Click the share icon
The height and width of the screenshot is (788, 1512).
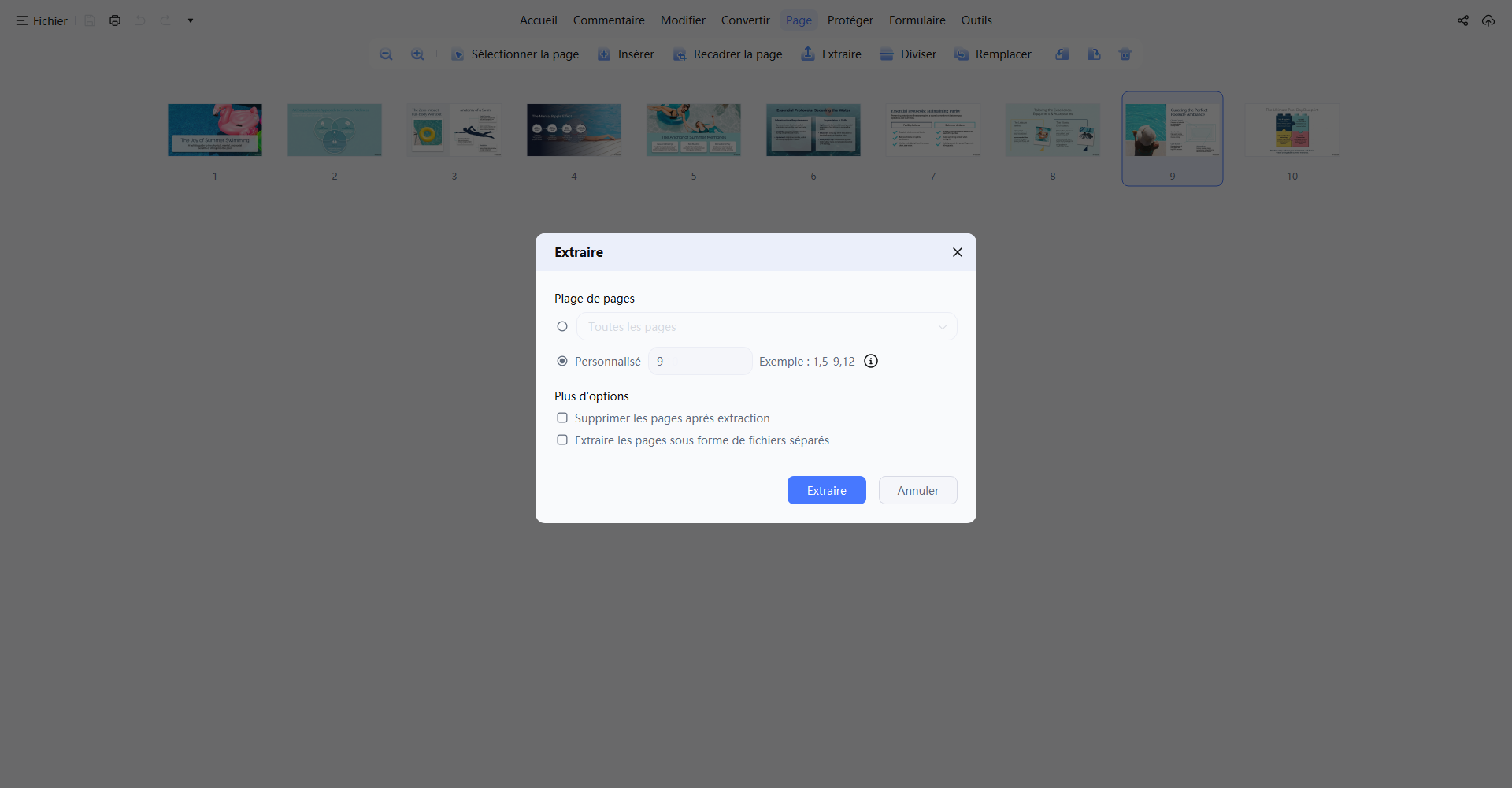[1463, 20]
